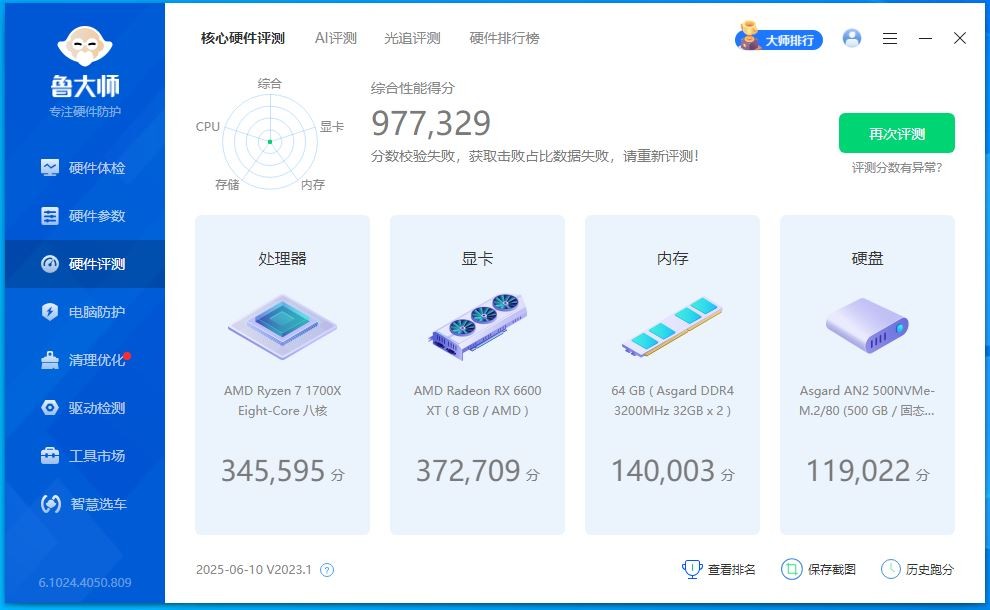Switch to the 核心硬件评测 tab
990x610 pixels.
pyautogui.click(x=243, y=38)
